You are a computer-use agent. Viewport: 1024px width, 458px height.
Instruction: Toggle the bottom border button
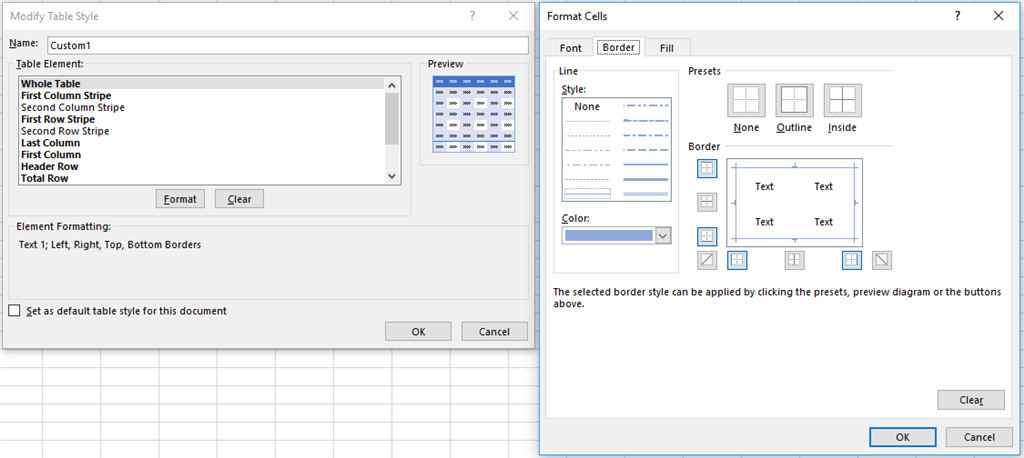(707, 237)
